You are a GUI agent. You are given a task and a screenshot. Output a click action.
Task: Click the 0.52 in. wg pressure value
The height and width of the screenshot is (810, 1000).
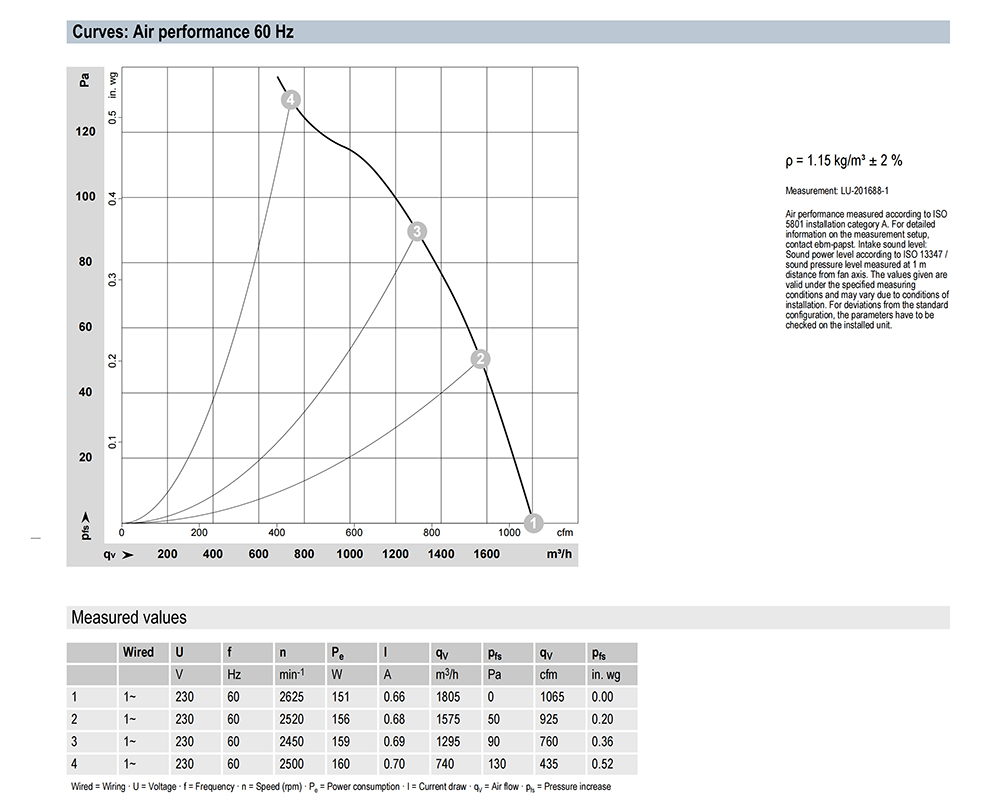point(602,763)
